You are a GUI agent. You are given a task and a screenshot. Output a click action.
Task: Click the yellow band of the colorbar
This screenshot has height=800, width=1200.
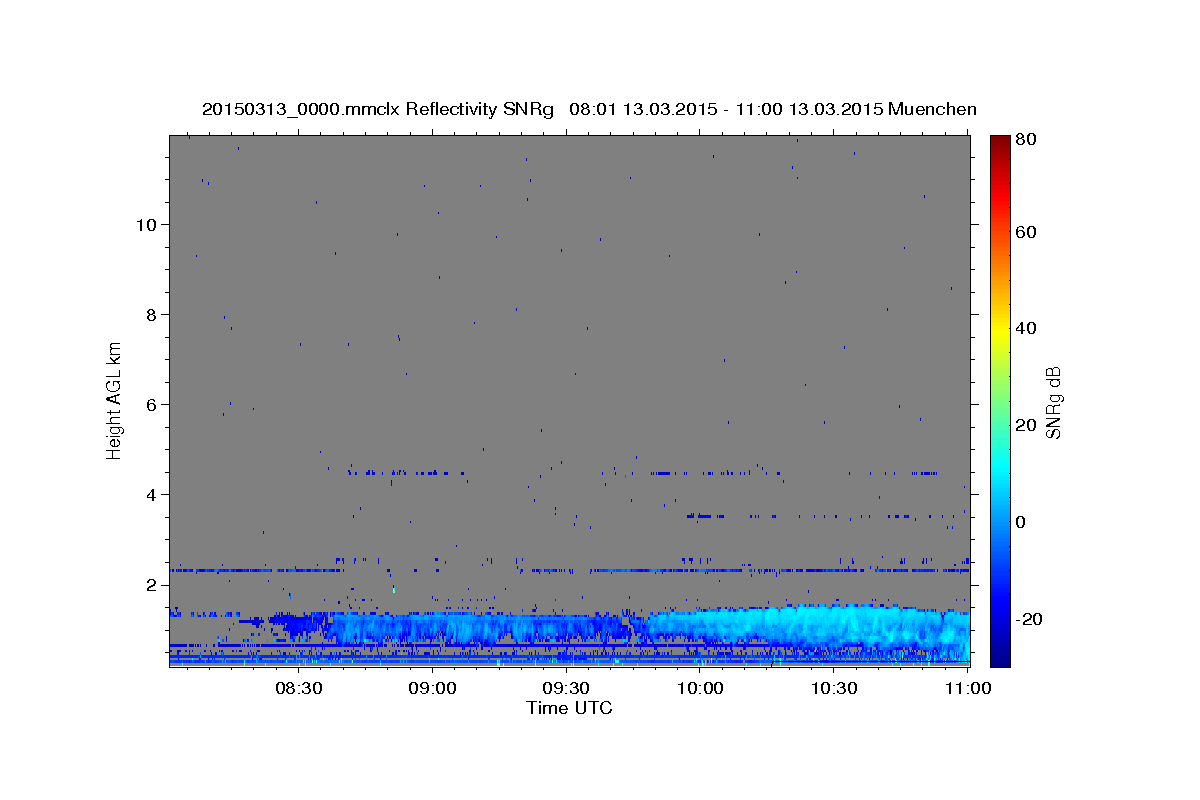click(x=999, y=328)
